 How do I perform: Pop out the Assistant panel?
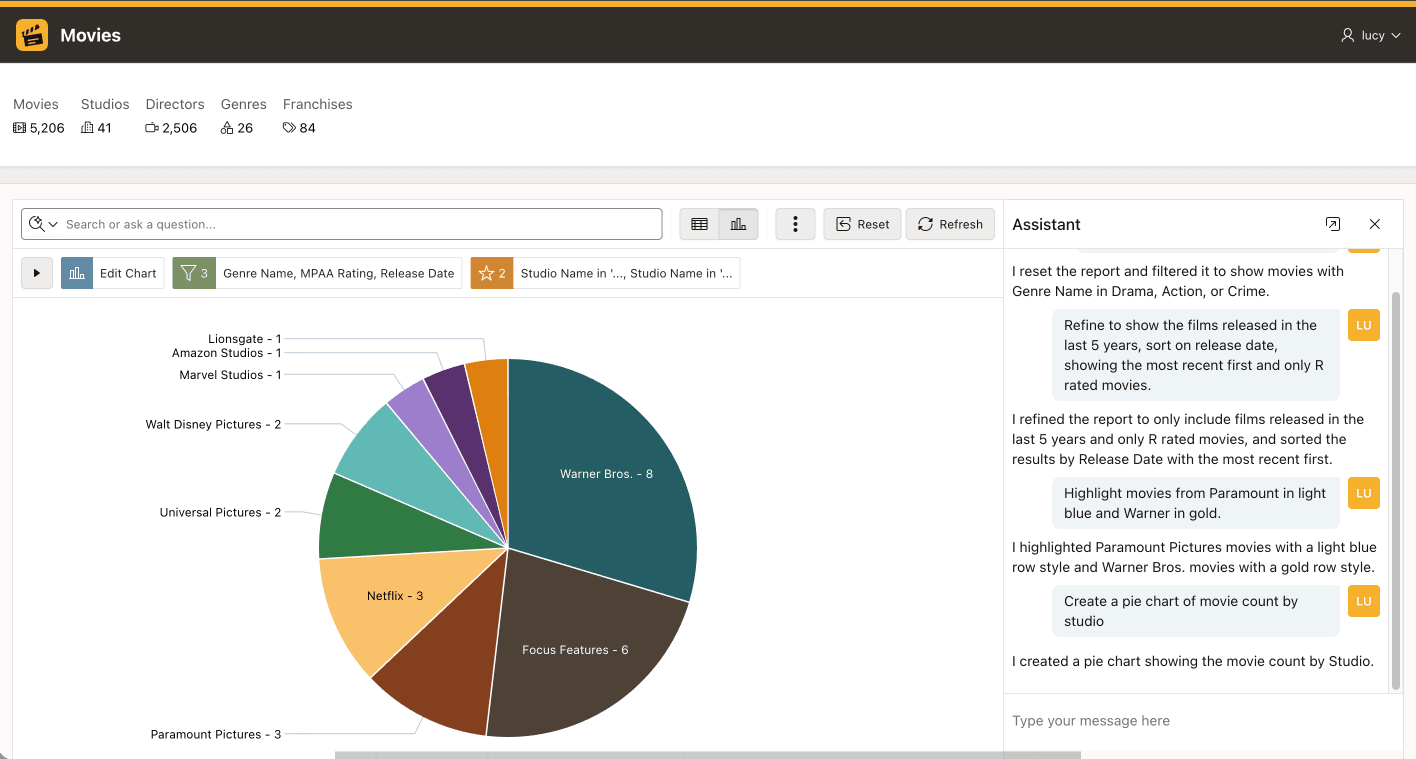coord(1332,224)
